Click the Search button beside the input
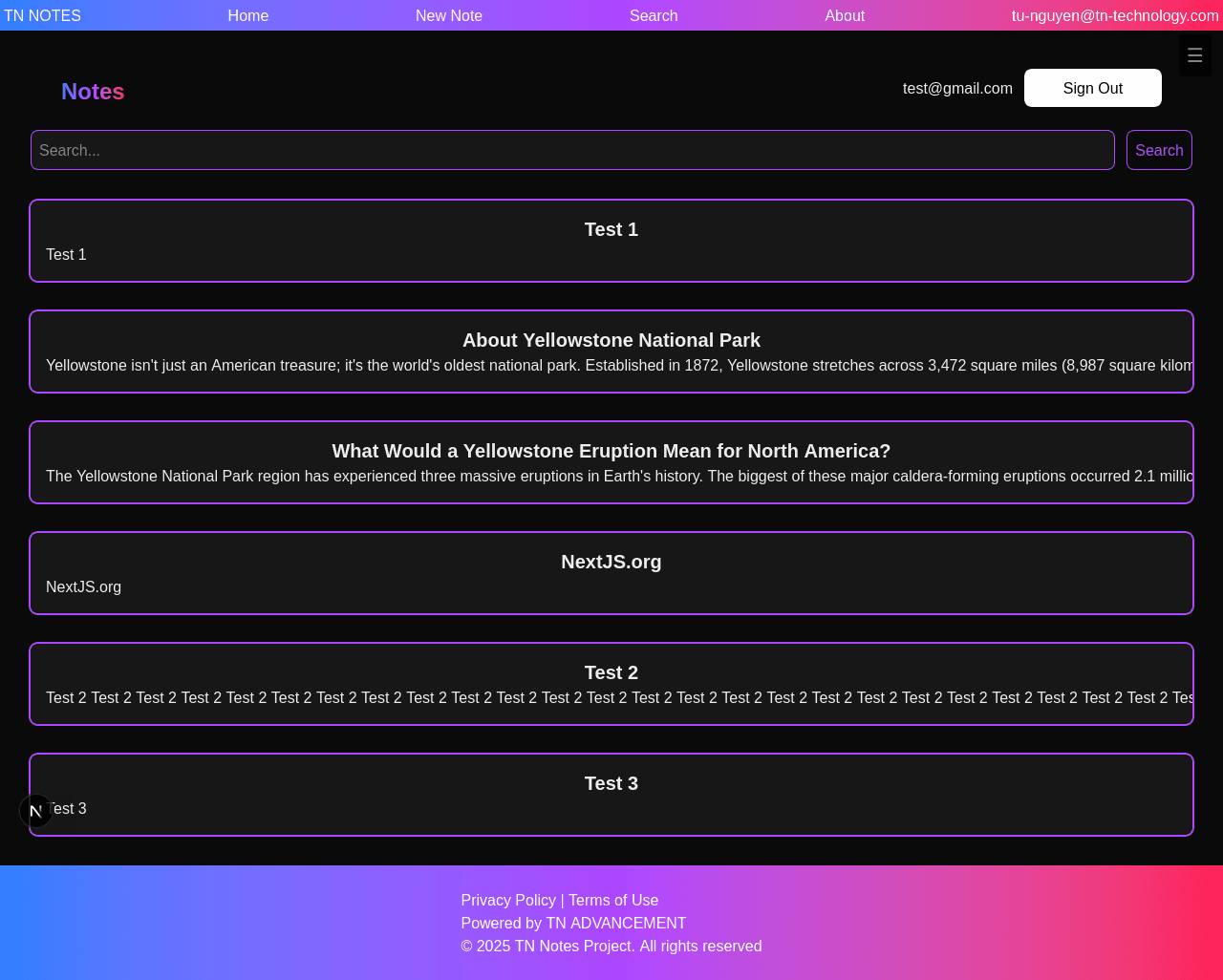The width and height of the screenshot is (1223, 980). coord(1159,150)
